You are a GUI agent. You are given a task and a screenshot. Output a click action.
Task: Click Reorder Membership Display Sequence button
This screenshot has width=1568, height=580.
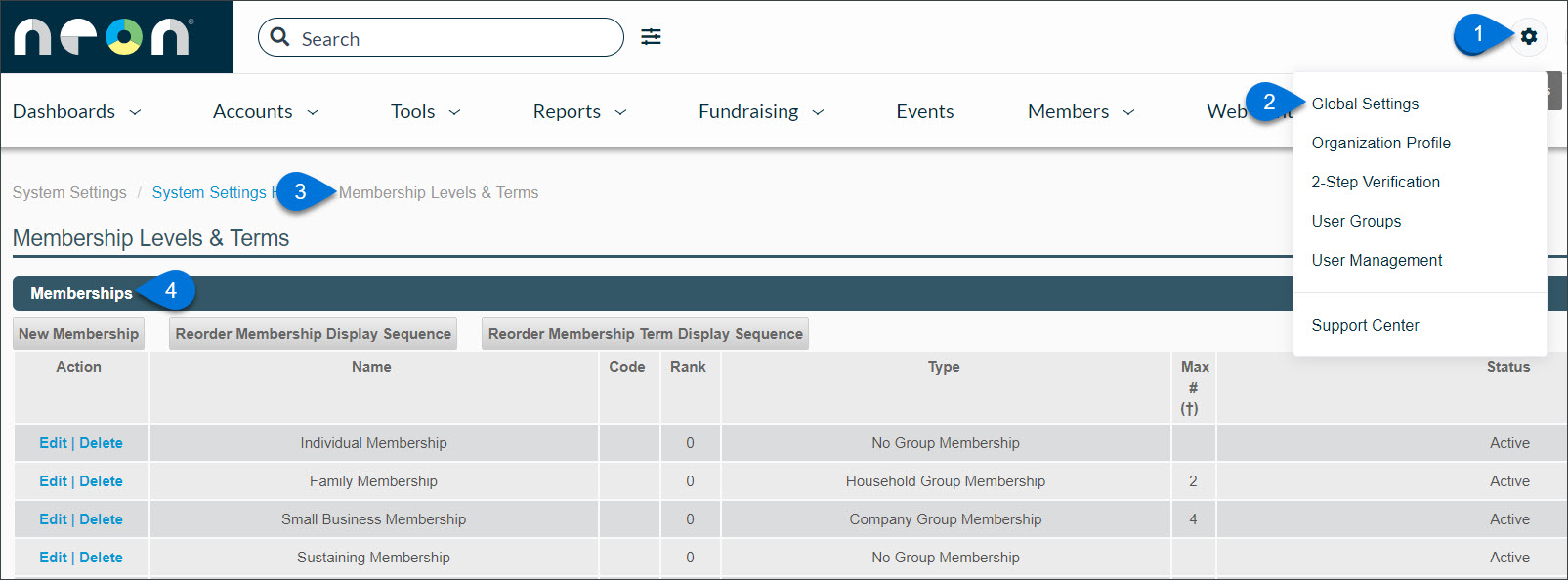click(x=313, y=333)
